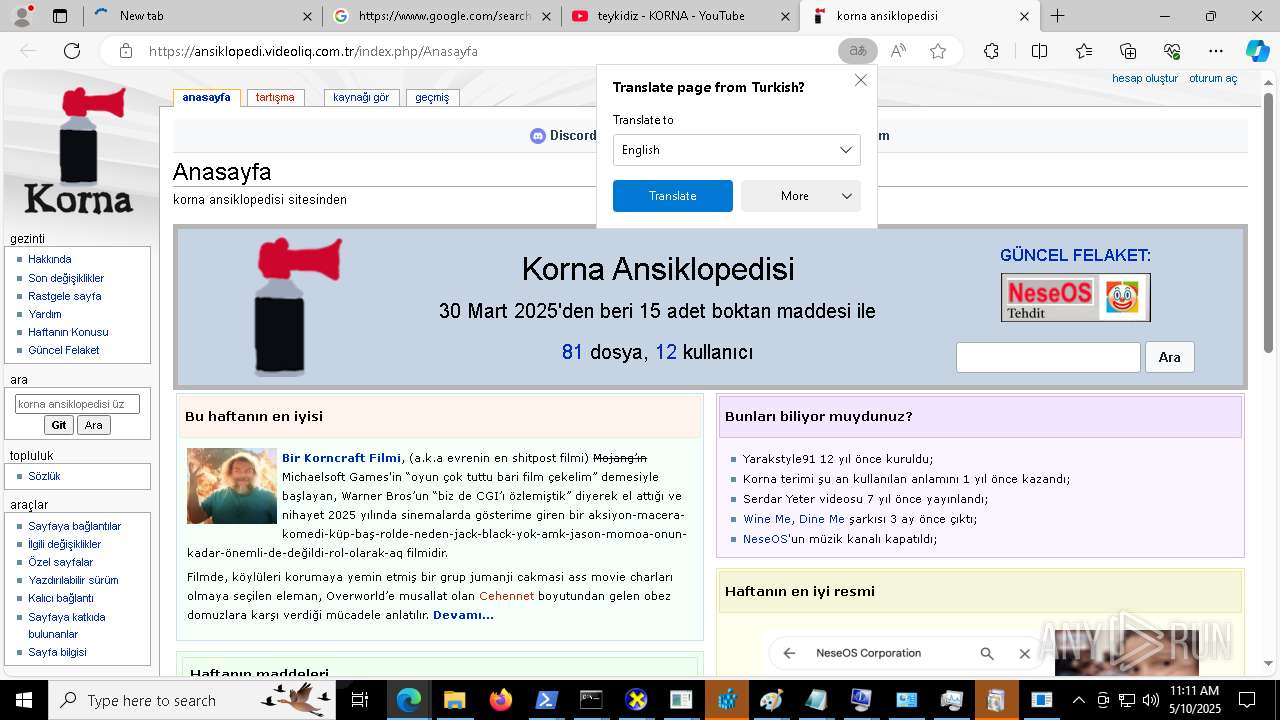The width and height of the screenshot is (1280, 720).
Task: Click the Devamı... link
Action: (x=463, y=615)
